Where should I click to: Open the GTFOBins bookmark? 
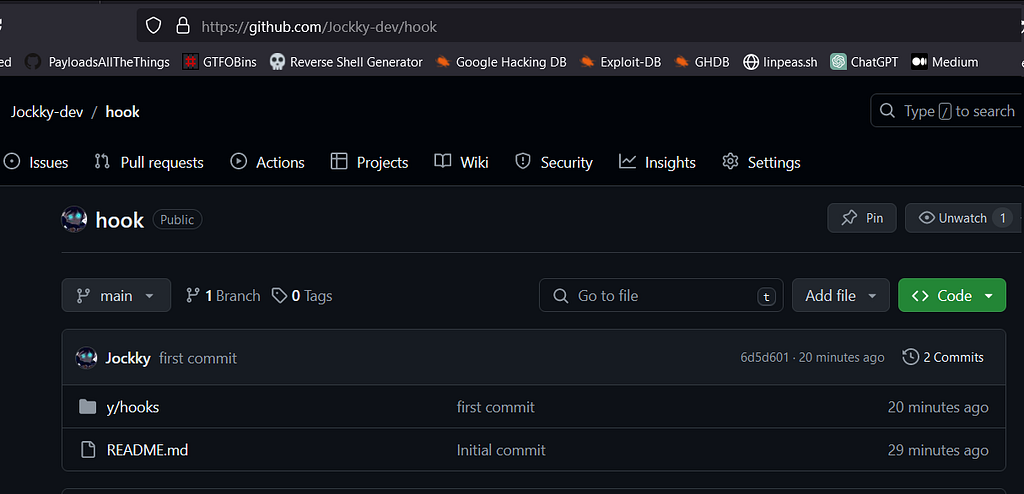pyautogui.click(x=219, y=62)
